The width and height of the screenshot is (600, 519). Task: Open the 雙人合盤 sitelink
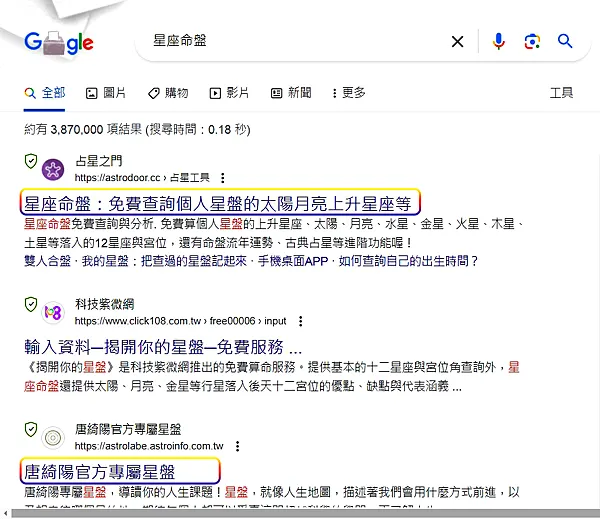click(x=47, y=261)
